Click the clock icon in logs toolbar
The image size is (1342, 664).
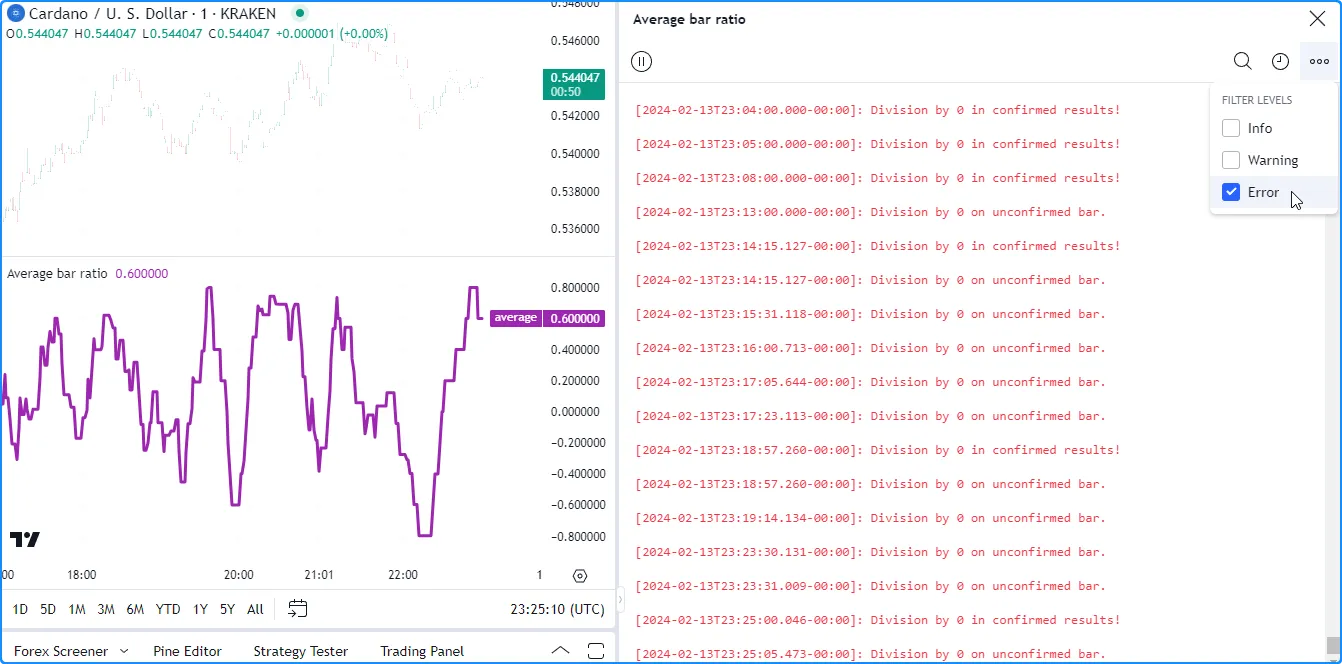tap(1280, 62)
